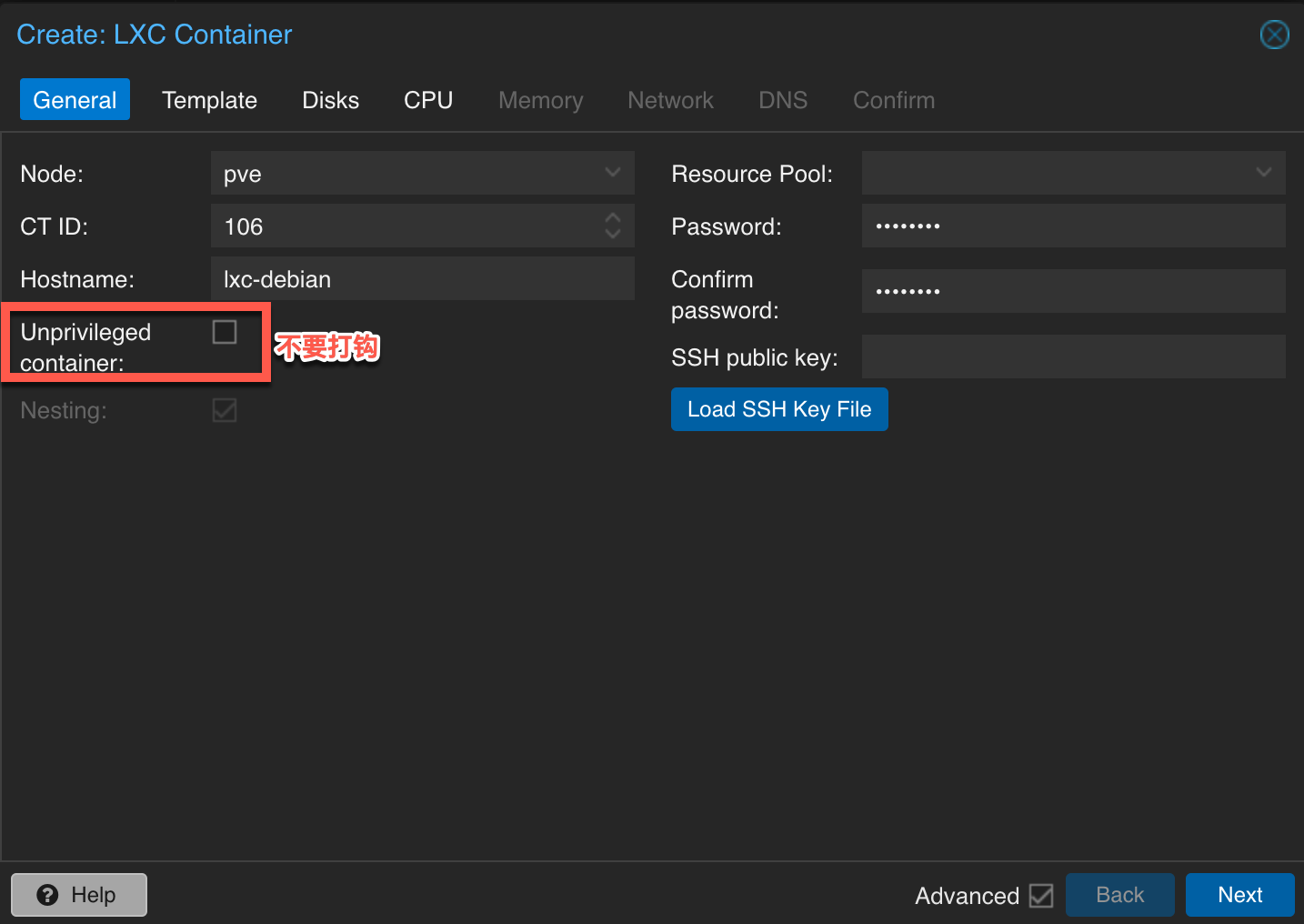Click the Back button
This screenshot has width=1304, height=924.
click(x=1119, y=895)
